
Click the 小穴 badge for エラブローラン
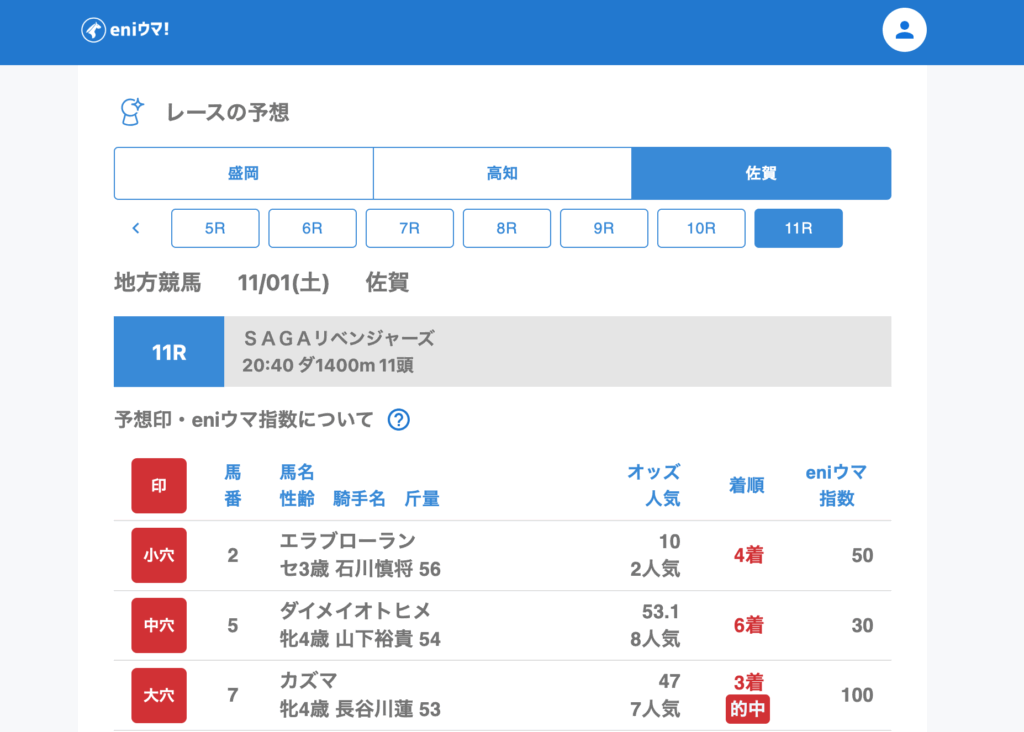tap(159, 555)
